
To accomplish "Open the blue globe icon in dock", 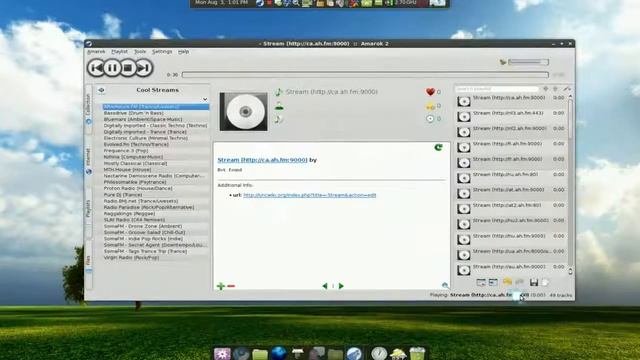I will (279, 353).
